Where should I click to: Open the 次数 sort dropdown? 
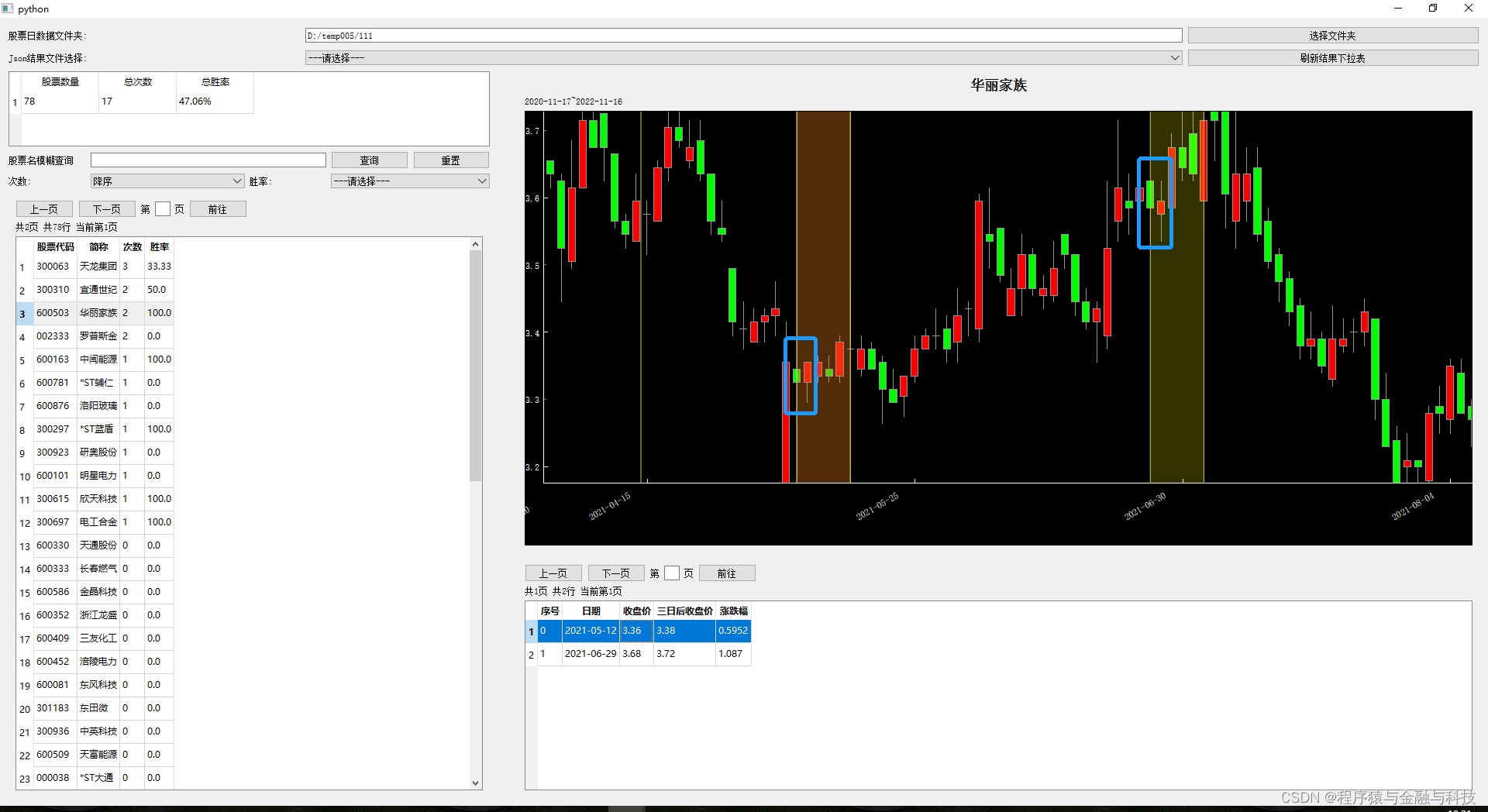[167, 181]
